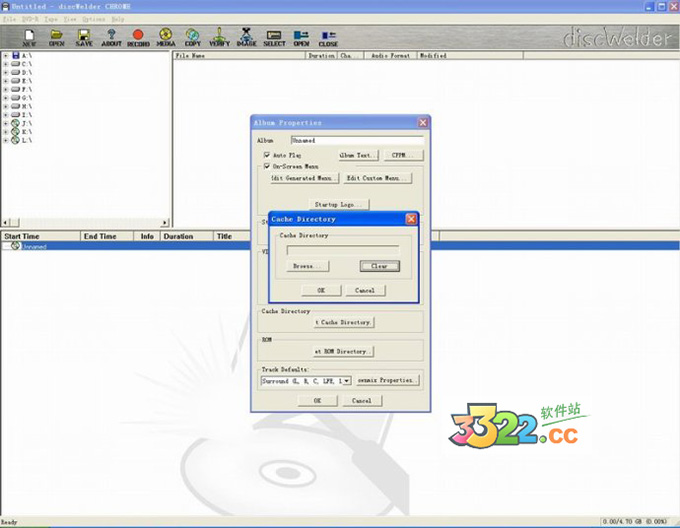Select the D:\ drive icon in tree
This screenshot has width=680, height=528.
click(x=16, y=72)
